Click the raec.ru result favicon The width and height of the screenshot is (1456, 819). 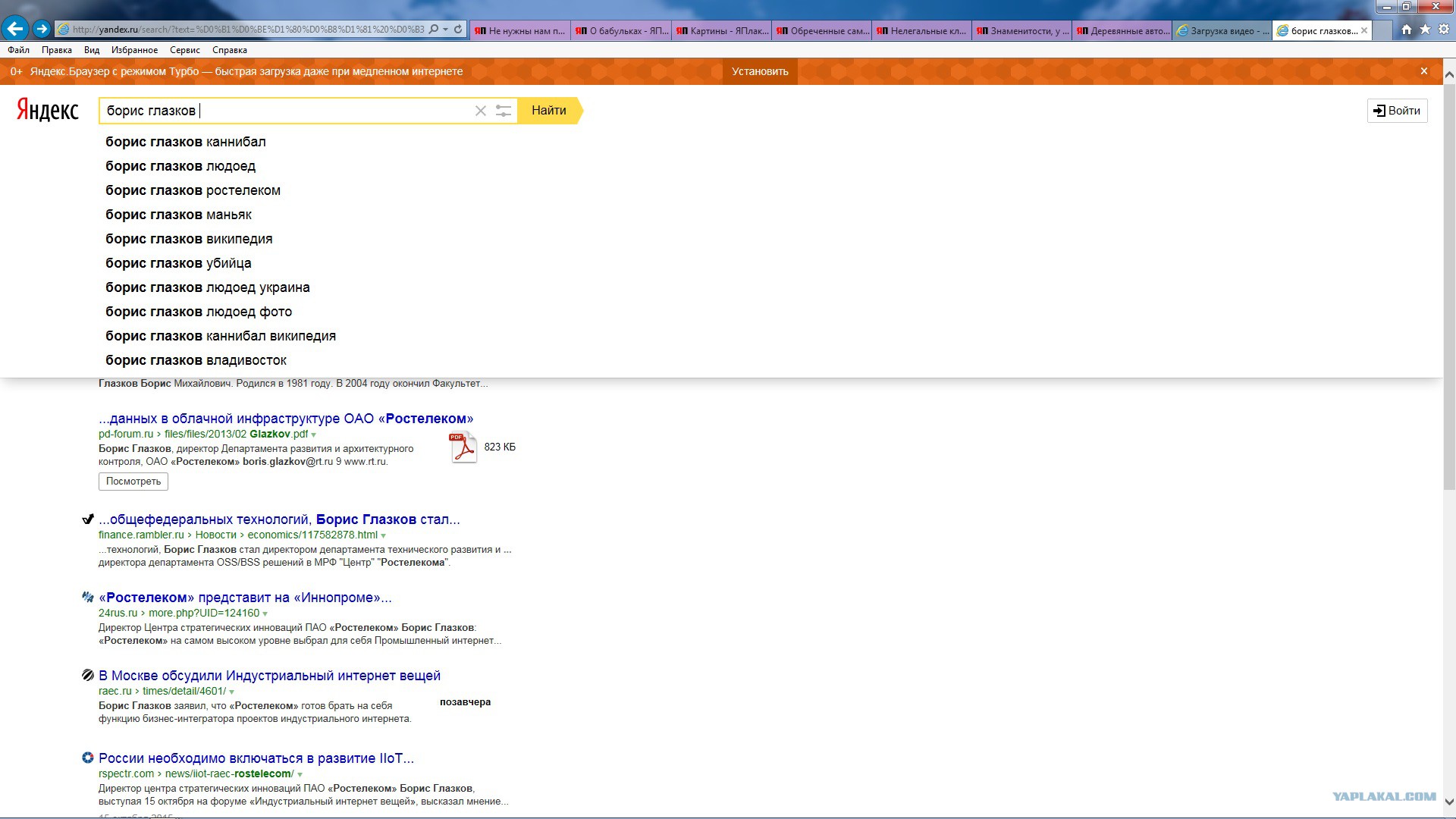coord(88,676)
